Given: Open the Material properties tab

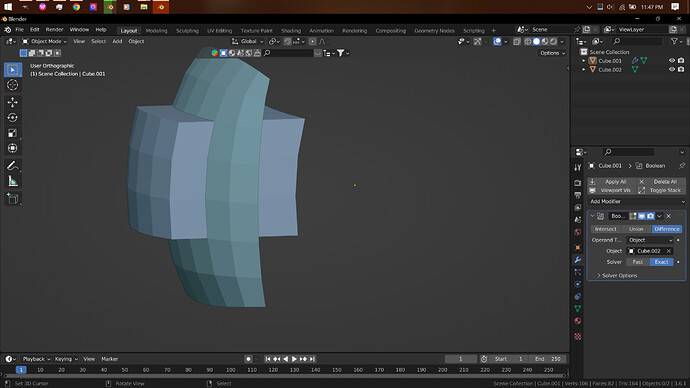Looking at the screenshot, I should tap(578, 321).
